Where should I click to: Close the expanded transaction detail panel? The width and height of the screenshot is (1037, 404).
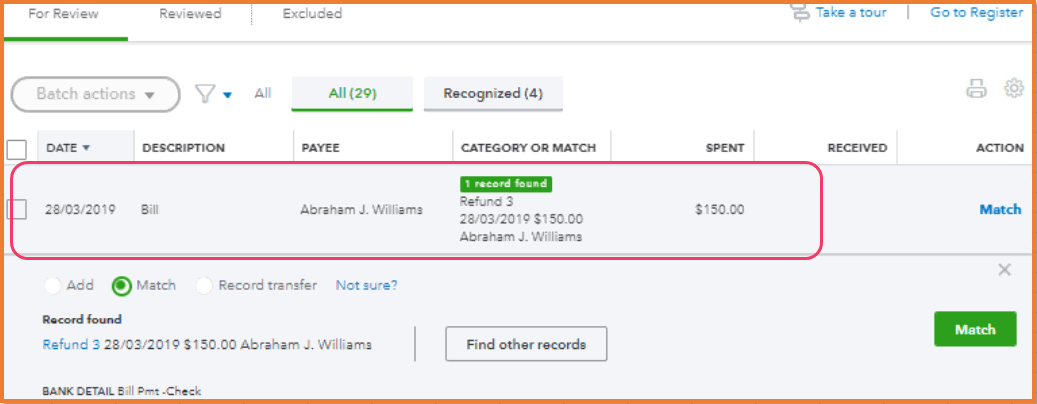coord(1005,270)
